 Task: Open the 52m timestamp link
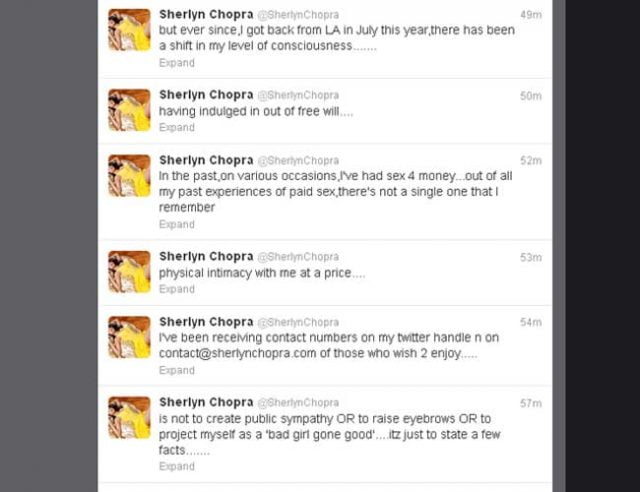point(531,161)
